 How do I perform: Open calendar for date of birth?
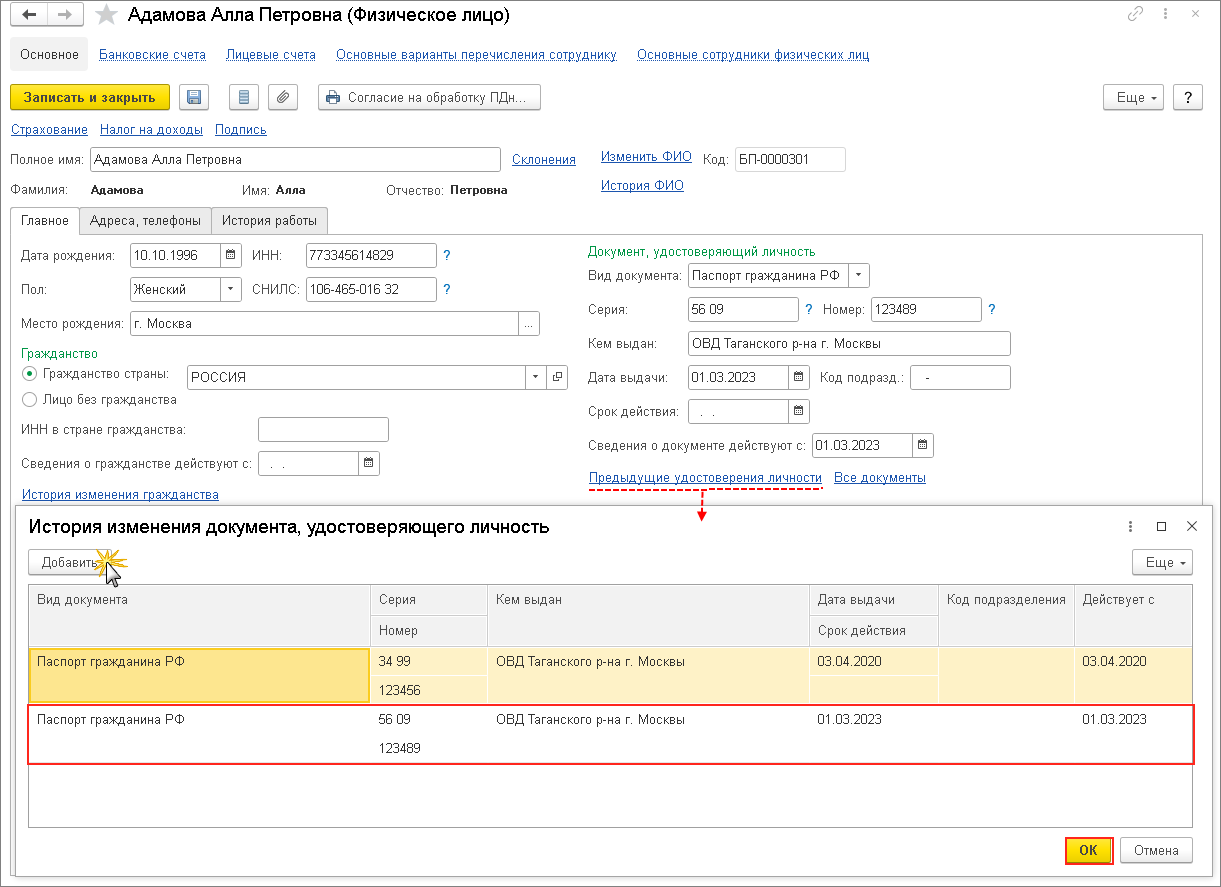[231, 255]
